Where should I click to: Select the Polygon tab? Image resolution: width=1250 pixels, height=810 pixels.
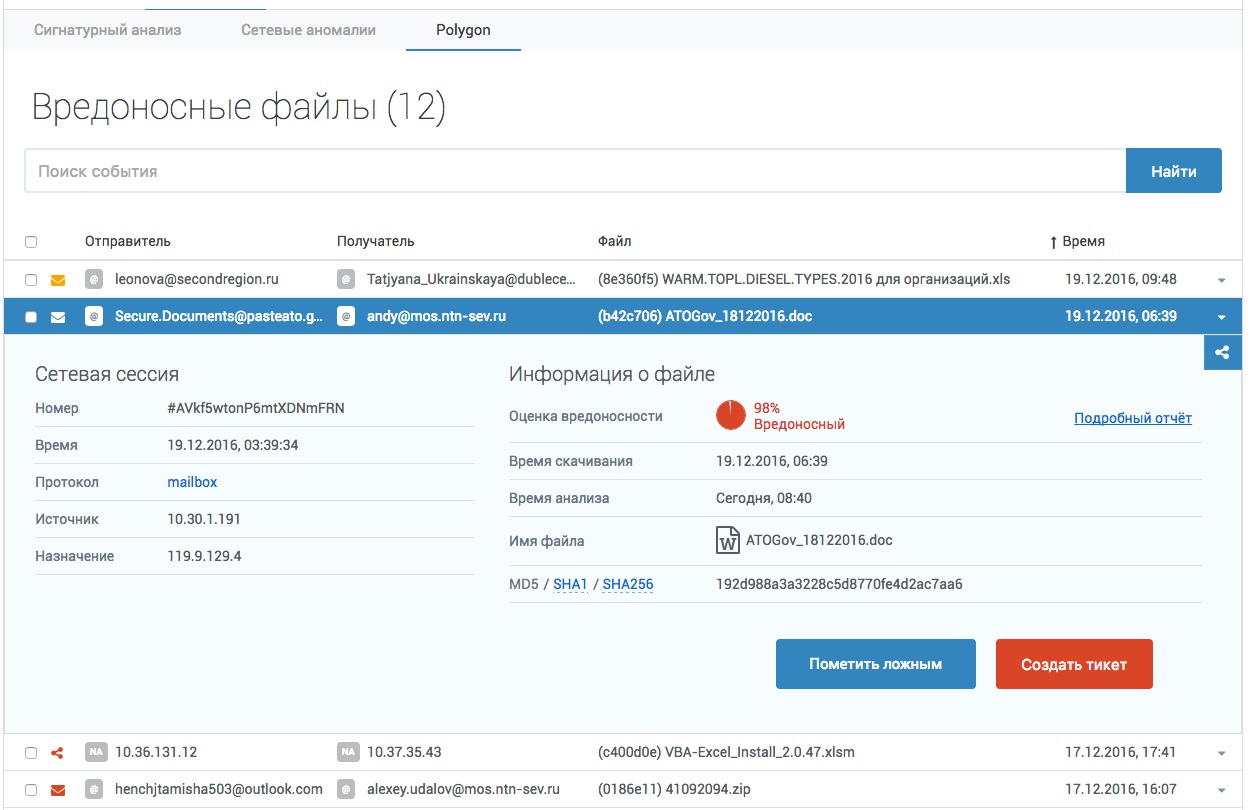pos(463,30)
